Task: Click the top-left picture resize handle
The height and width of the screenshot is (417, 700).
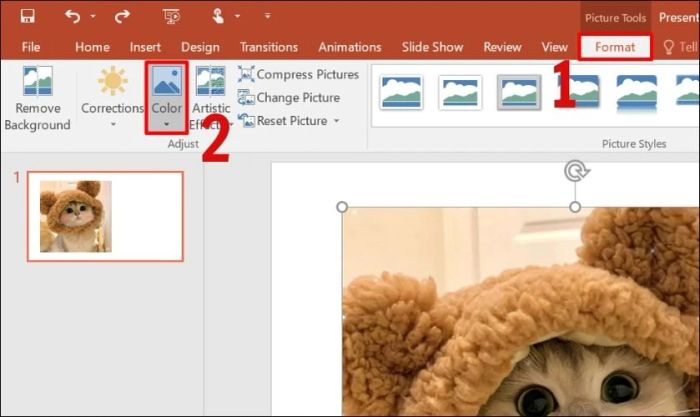Action: point(342,207)
